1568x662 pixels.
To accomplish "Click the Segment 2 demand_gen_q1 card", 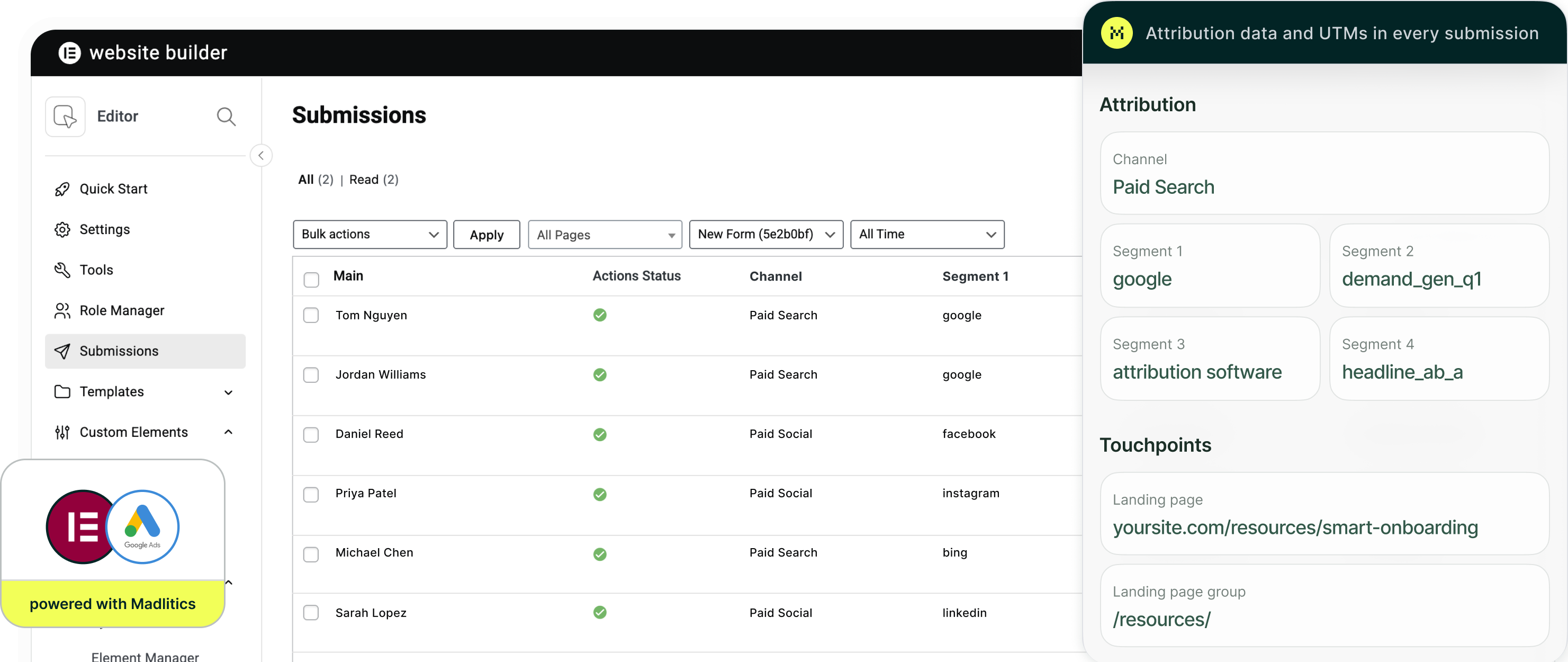I will [x=1439, y=266].
